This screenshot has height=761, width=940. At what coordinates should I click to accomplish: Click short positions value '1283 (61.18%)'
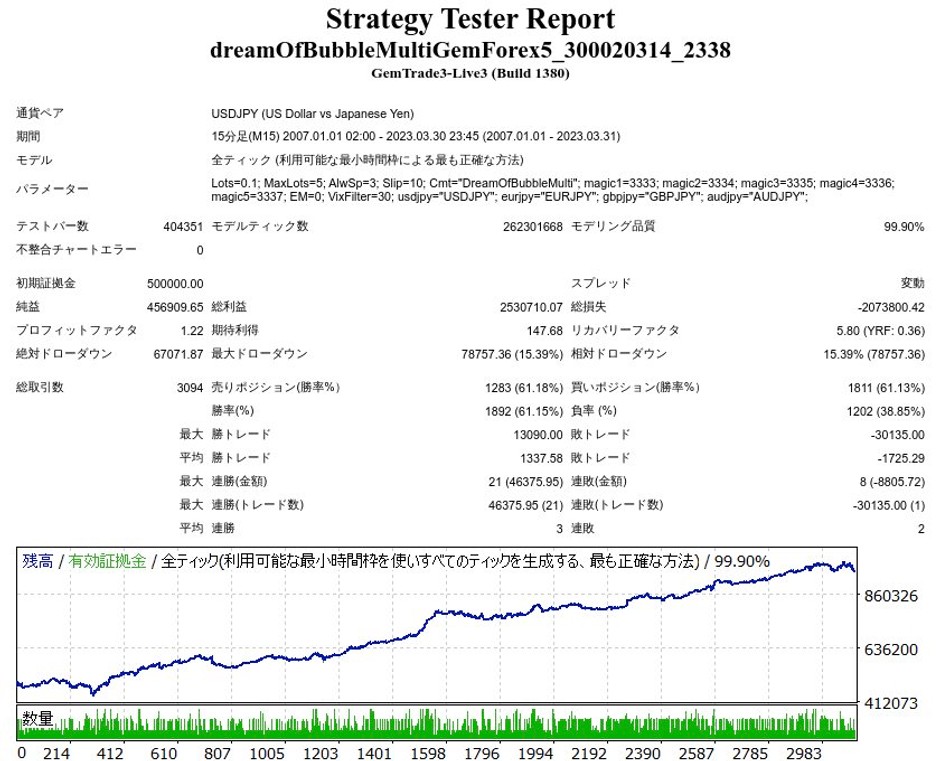(524, 388)
